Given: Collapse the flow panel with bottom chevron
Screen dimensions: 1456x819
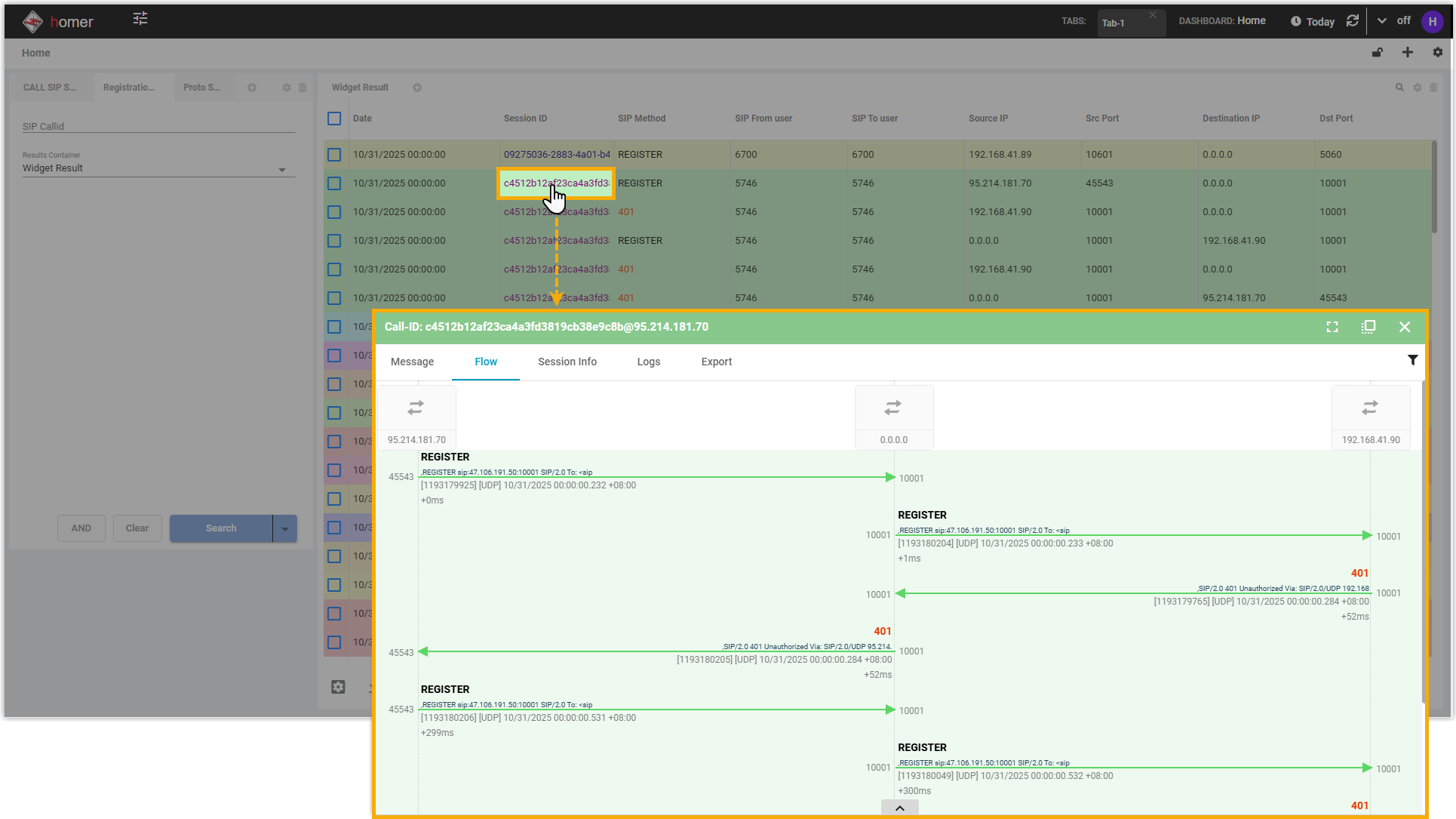Looking at the screenshot, I should (x=899, y=808).
